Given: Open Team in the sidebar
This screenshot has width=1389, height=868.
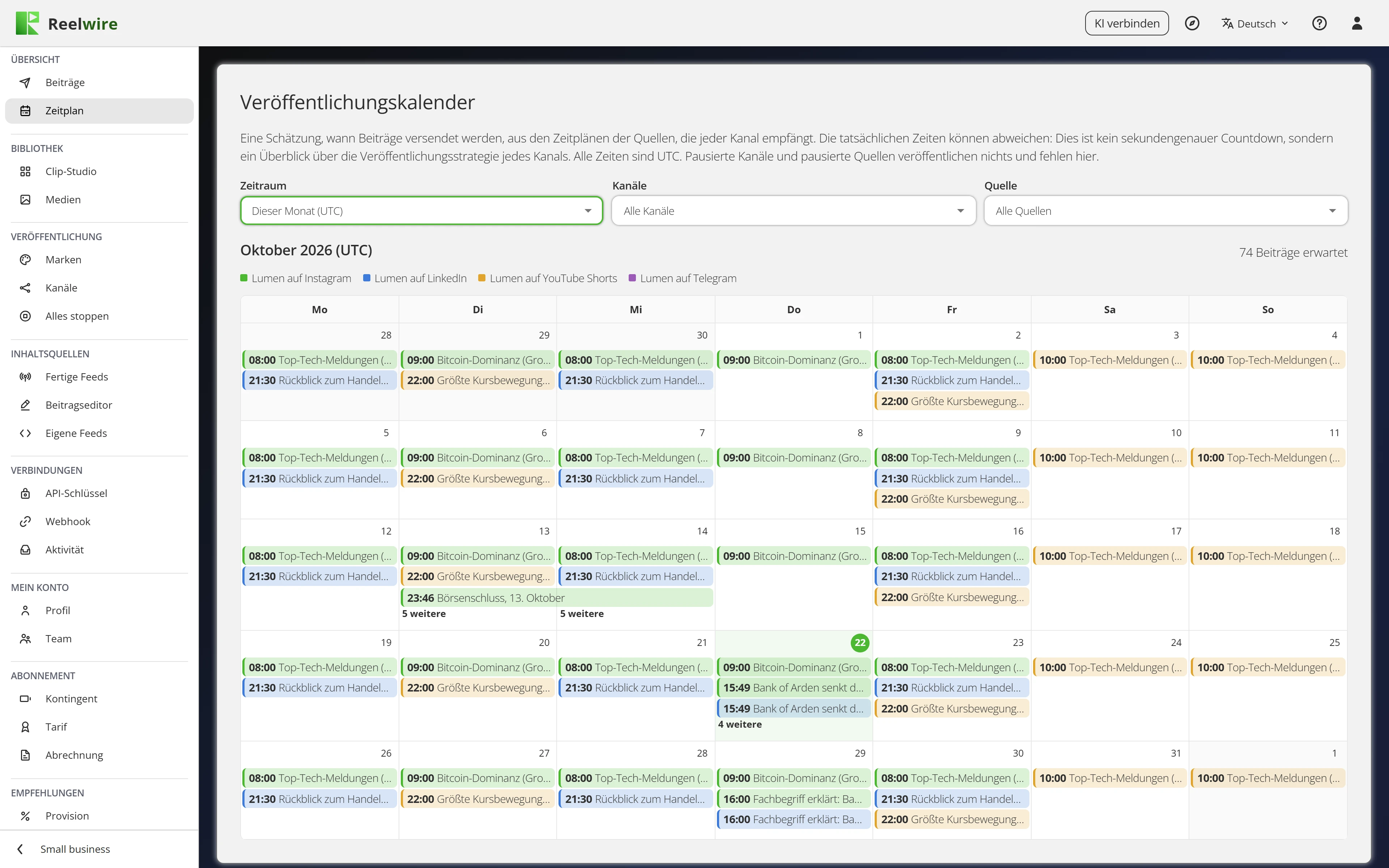Looking at the screenshot, I should pyautogui.click(x=99, y=638).
